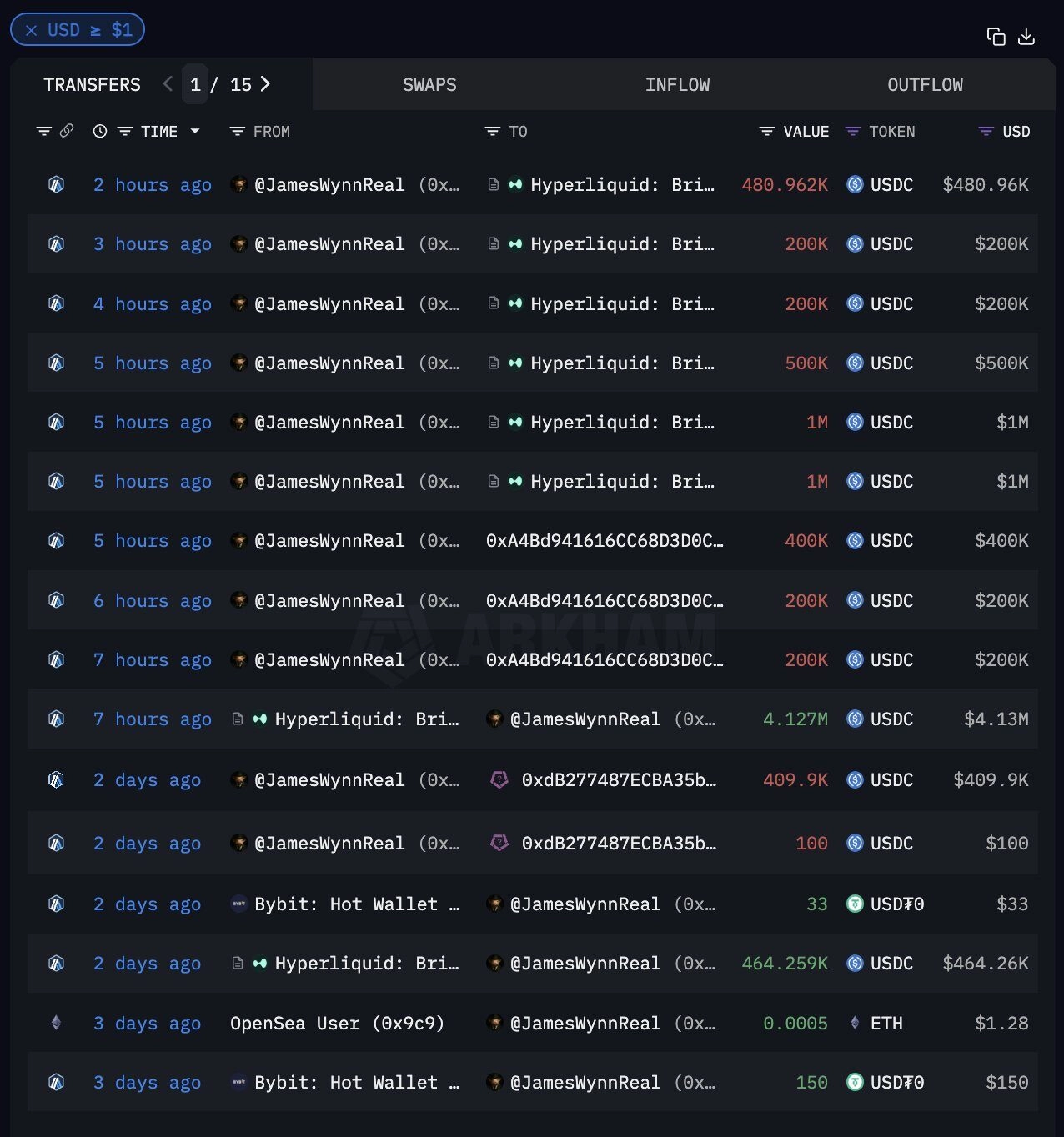The height and width of the screenshot is (1137, 1064).
Task: Download the transfers table
Action: [x=1026, y=37]
